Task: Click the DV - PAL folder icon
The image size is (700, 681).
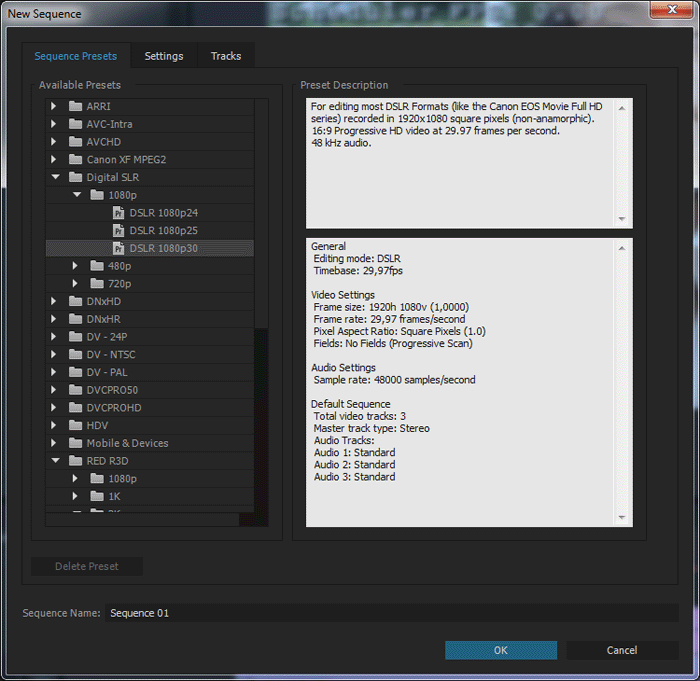Action: click(75, 372)
